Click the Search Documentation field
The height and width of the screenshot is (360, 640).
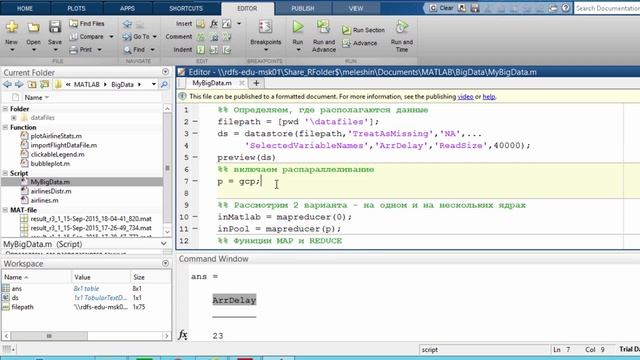point(607,8)
